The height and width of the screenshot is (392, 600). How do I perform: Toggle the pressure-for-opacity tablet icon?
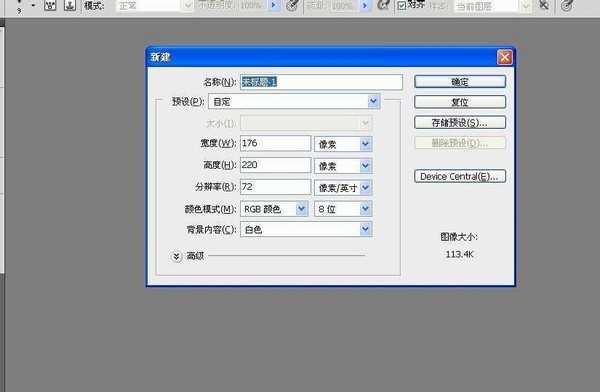293,5
